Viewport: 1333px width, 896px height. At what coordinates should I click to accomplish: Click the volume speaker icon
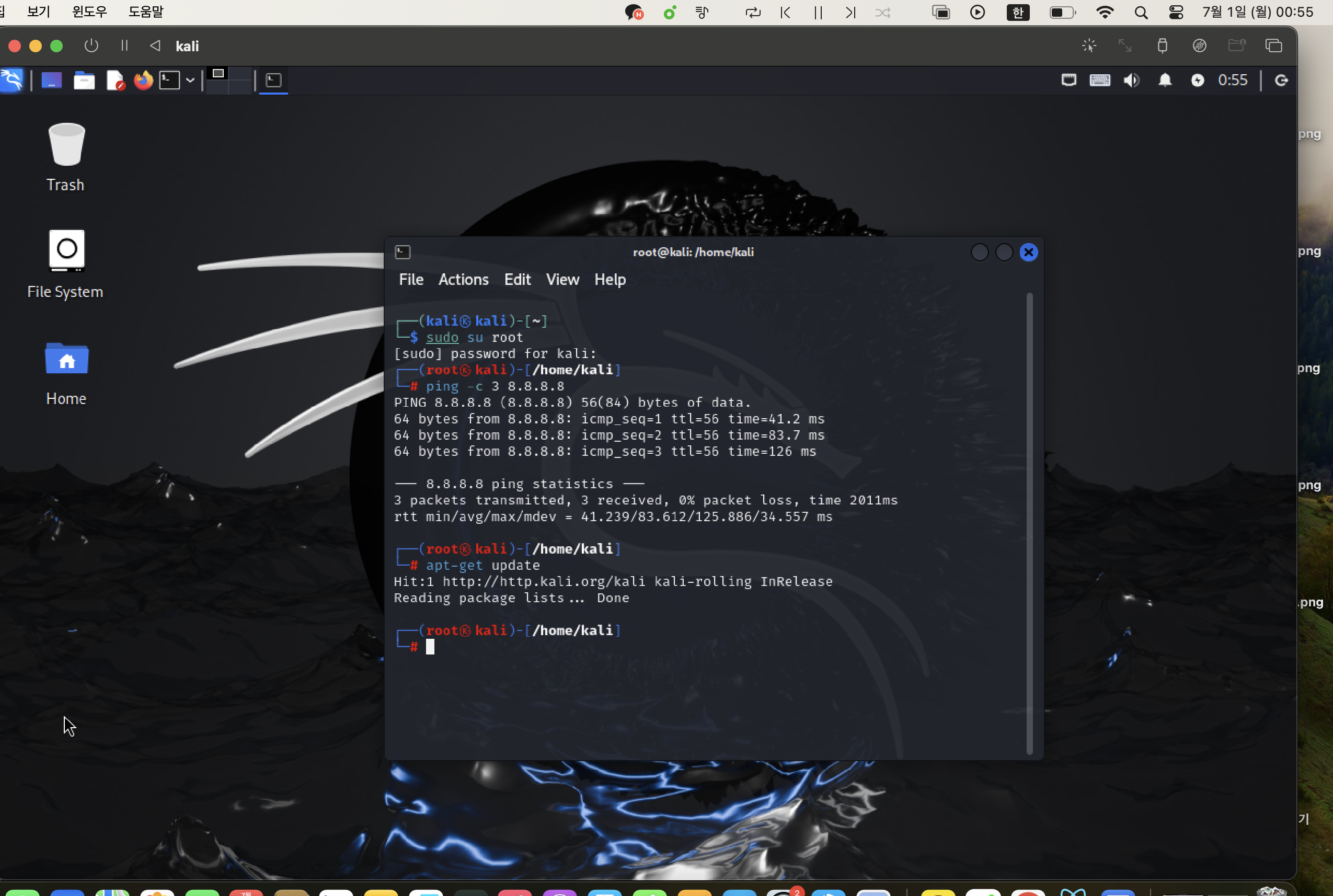click(1131, 80)
